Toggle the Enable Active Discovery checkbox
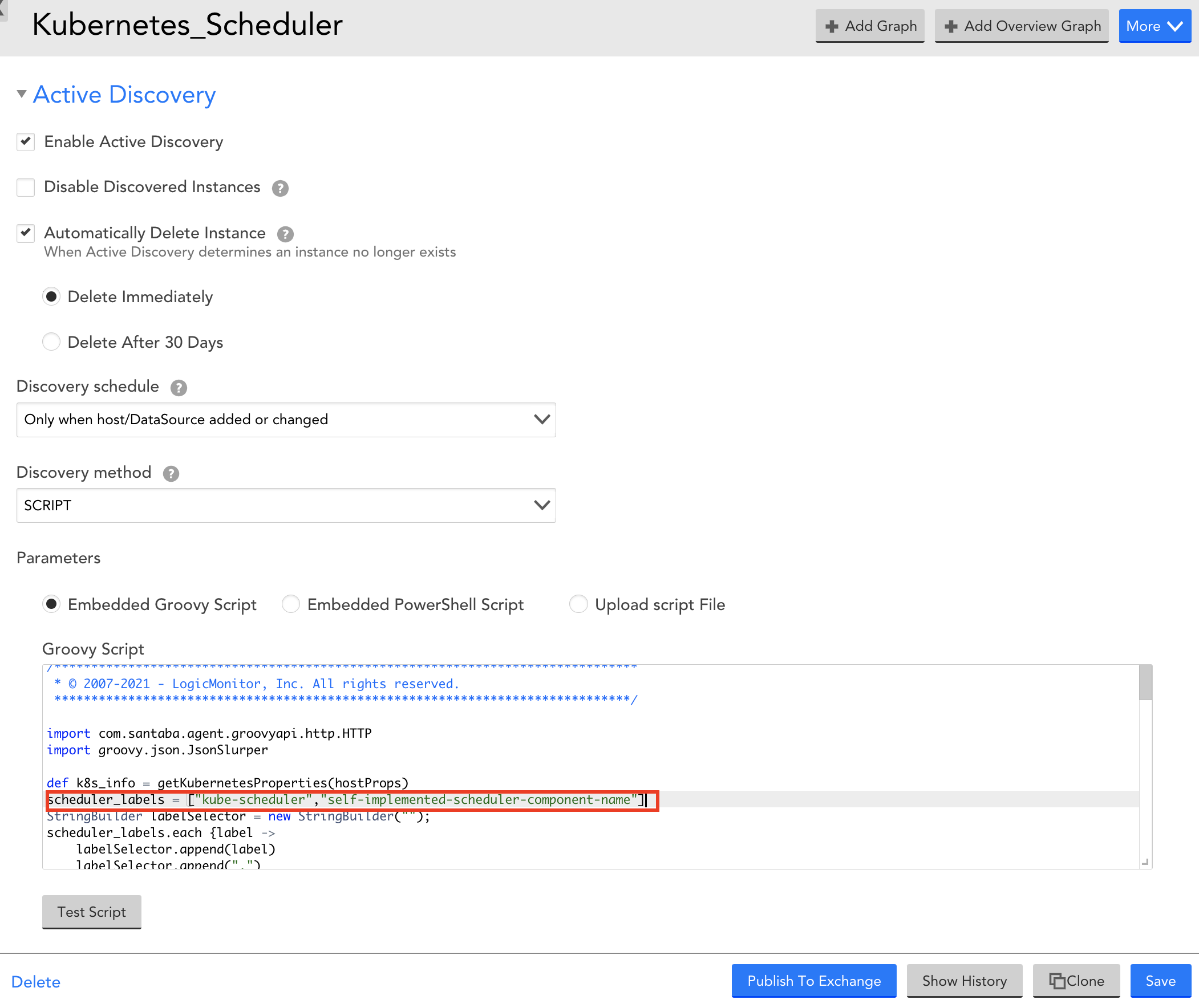Screen dimensions: 1199x1008 pos(27,141)
